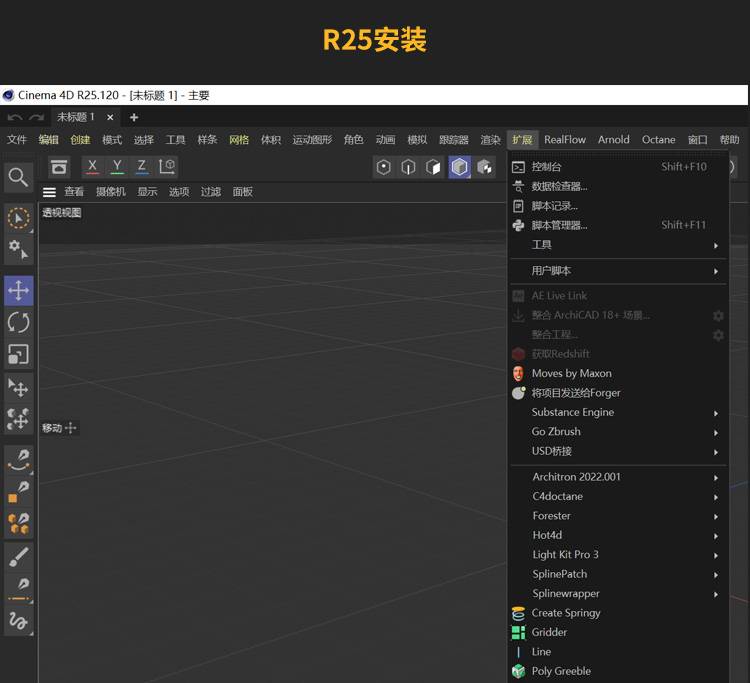Screen dimensions: 750x683
Task: Open the Octane menu
Action: click(x=659, y=140)
